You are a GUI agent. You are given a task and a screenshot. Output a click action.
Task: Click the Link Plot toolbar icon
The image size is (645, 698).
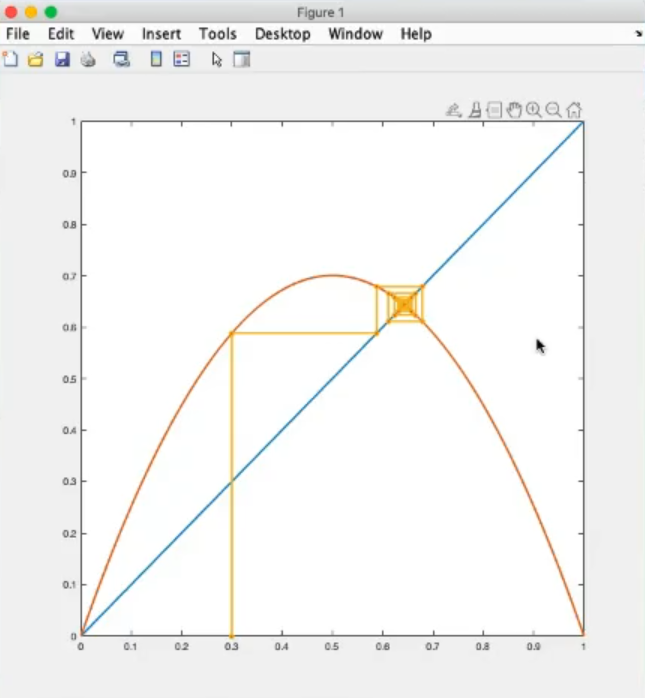[x=122, y=60]
